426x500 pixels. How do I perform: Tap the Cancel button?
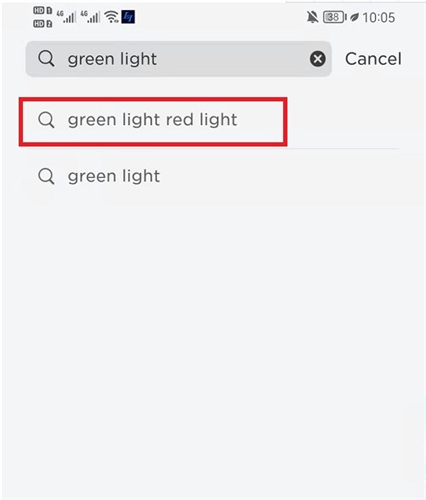click(373, 59)
